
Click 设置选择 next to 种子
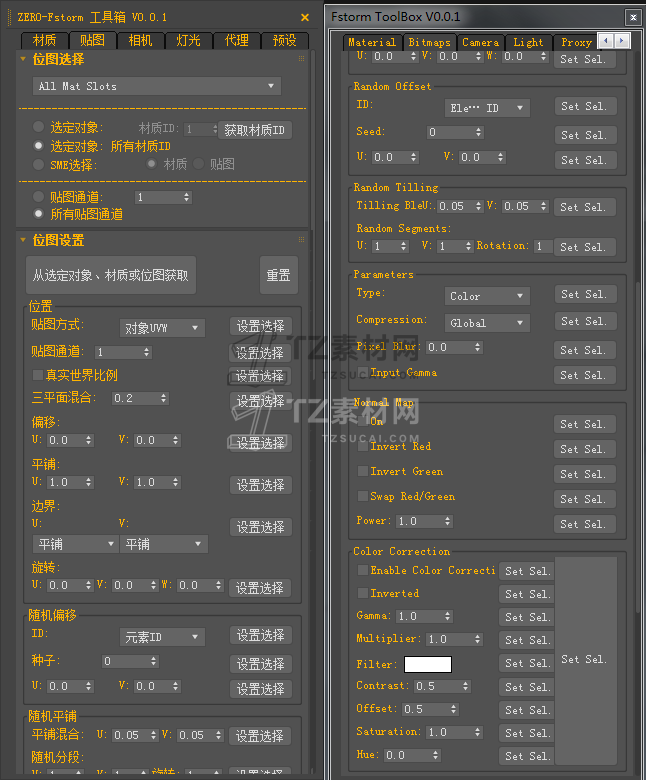coord(261,664)
